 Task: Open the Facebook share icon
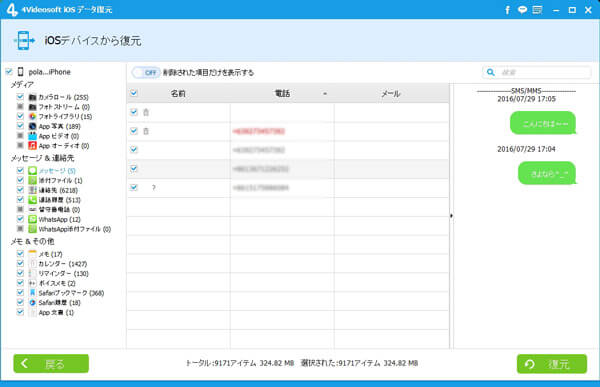tap(507, 10)
